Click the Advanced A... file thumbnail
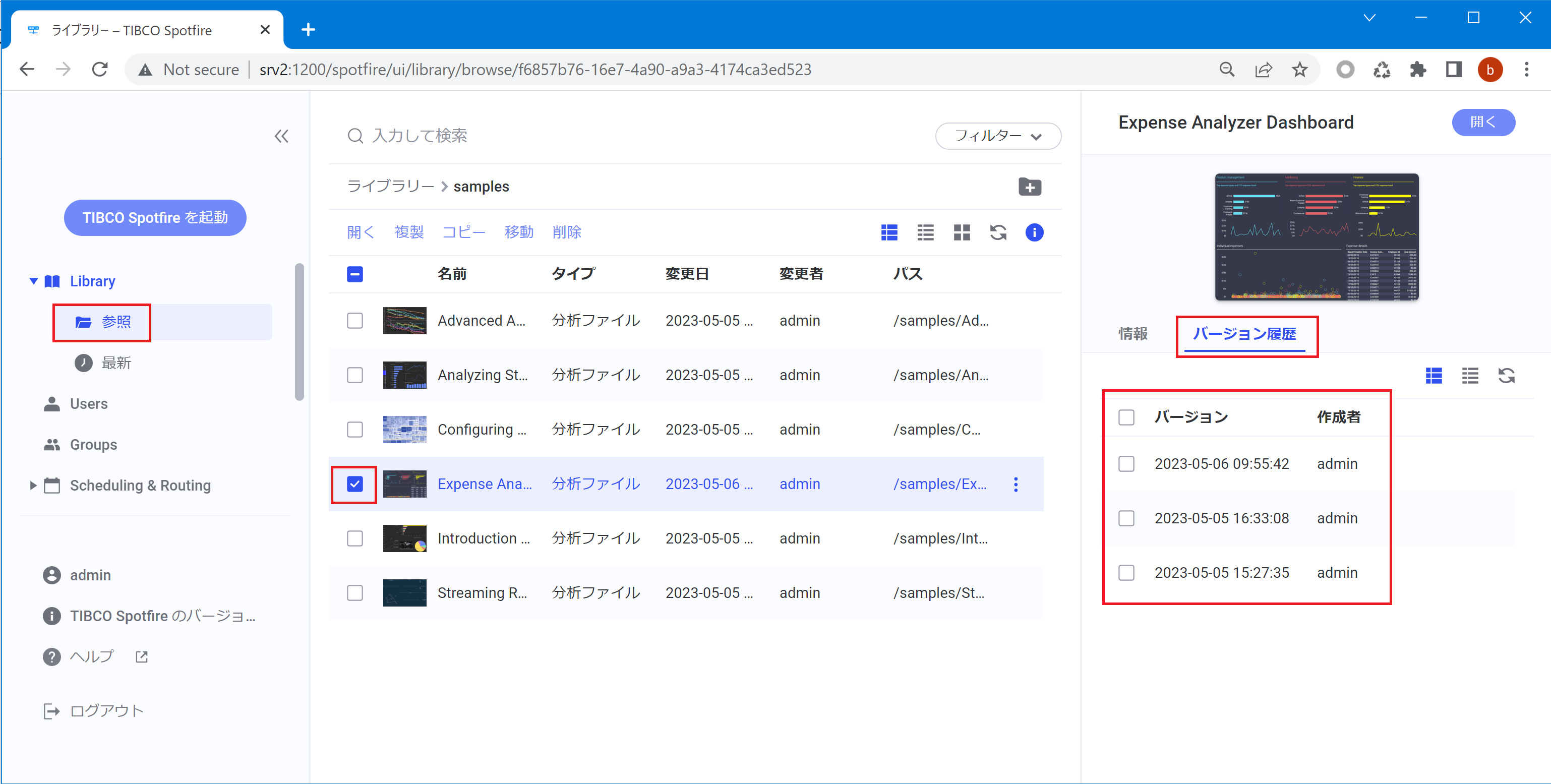This screenshot has height=784, width=1551. click(404, 320)
